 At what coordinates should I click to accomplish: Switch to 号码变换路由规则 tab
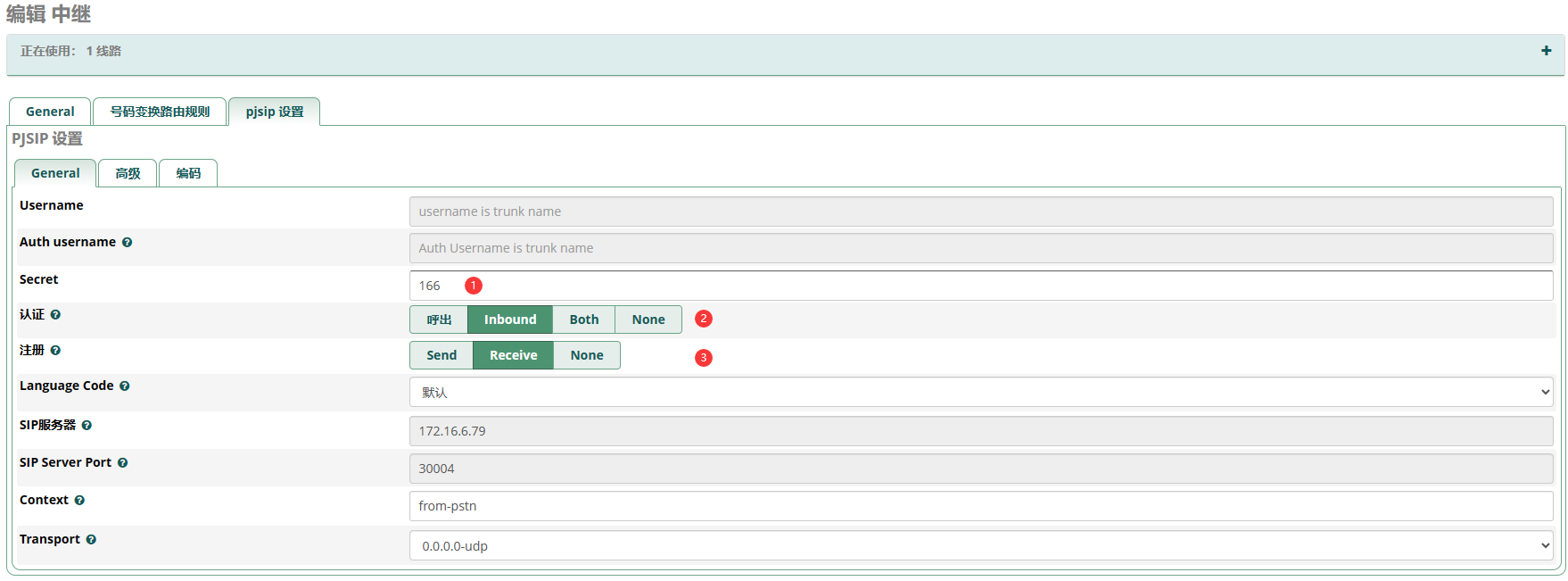(160, 112)
